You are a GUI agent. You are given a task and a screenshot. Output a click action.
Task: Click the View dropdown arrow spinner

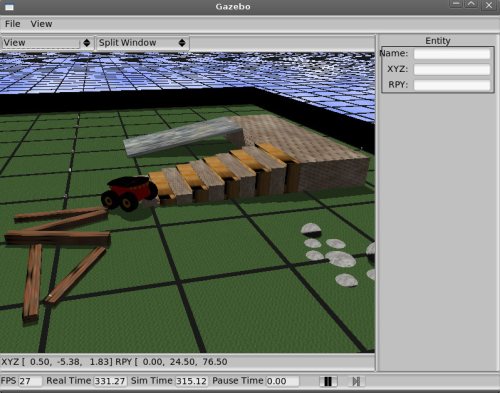(87, 43)
